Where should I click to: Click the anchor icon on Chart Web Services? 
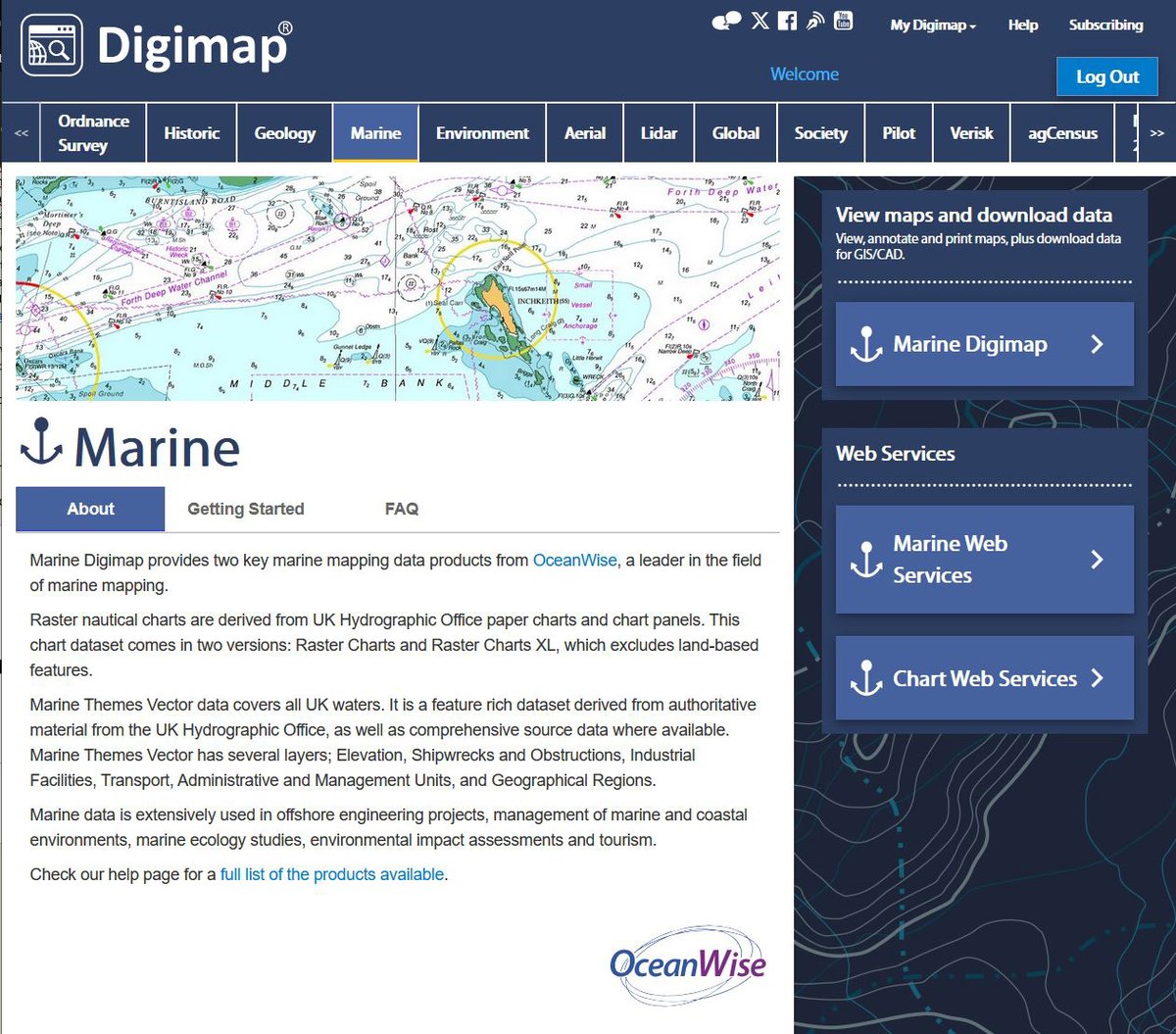(866, 678)
